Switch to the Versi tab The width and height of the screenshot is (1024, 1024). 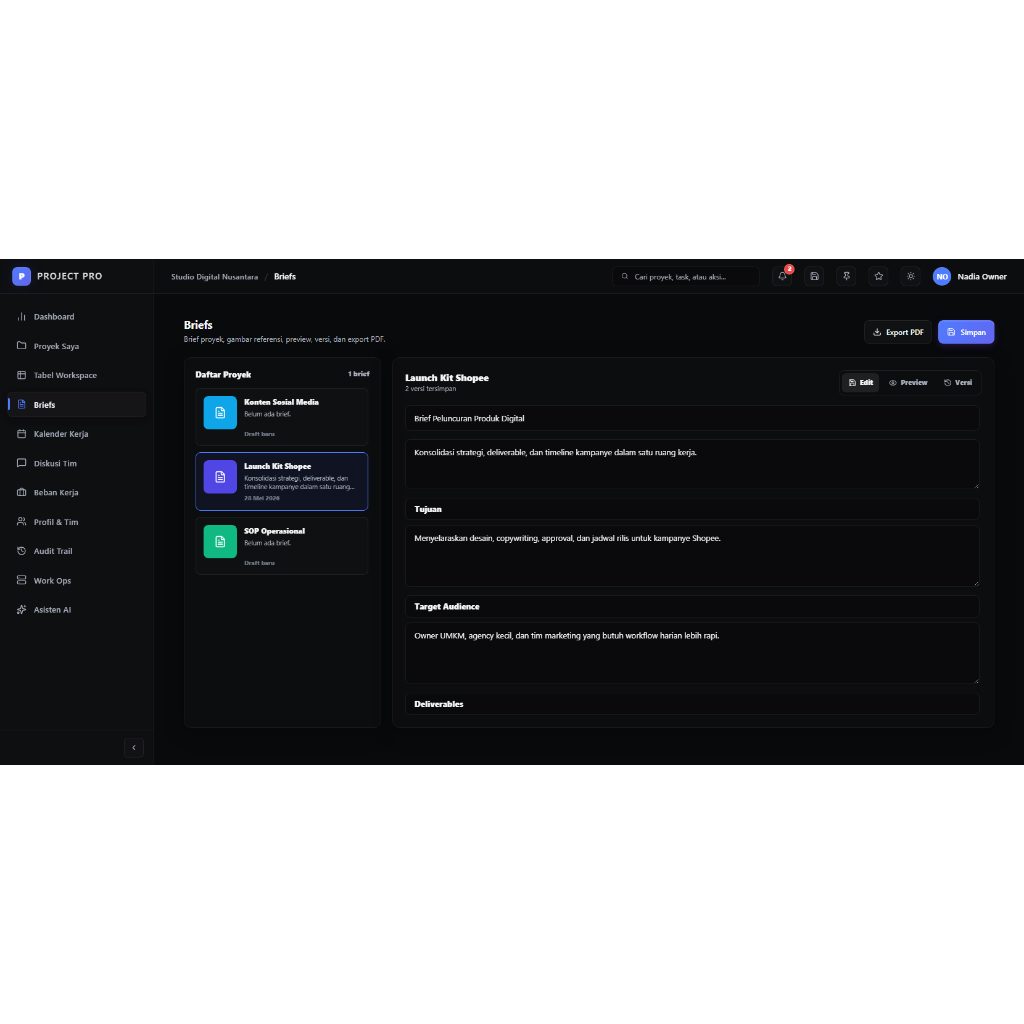pos(958,383)
